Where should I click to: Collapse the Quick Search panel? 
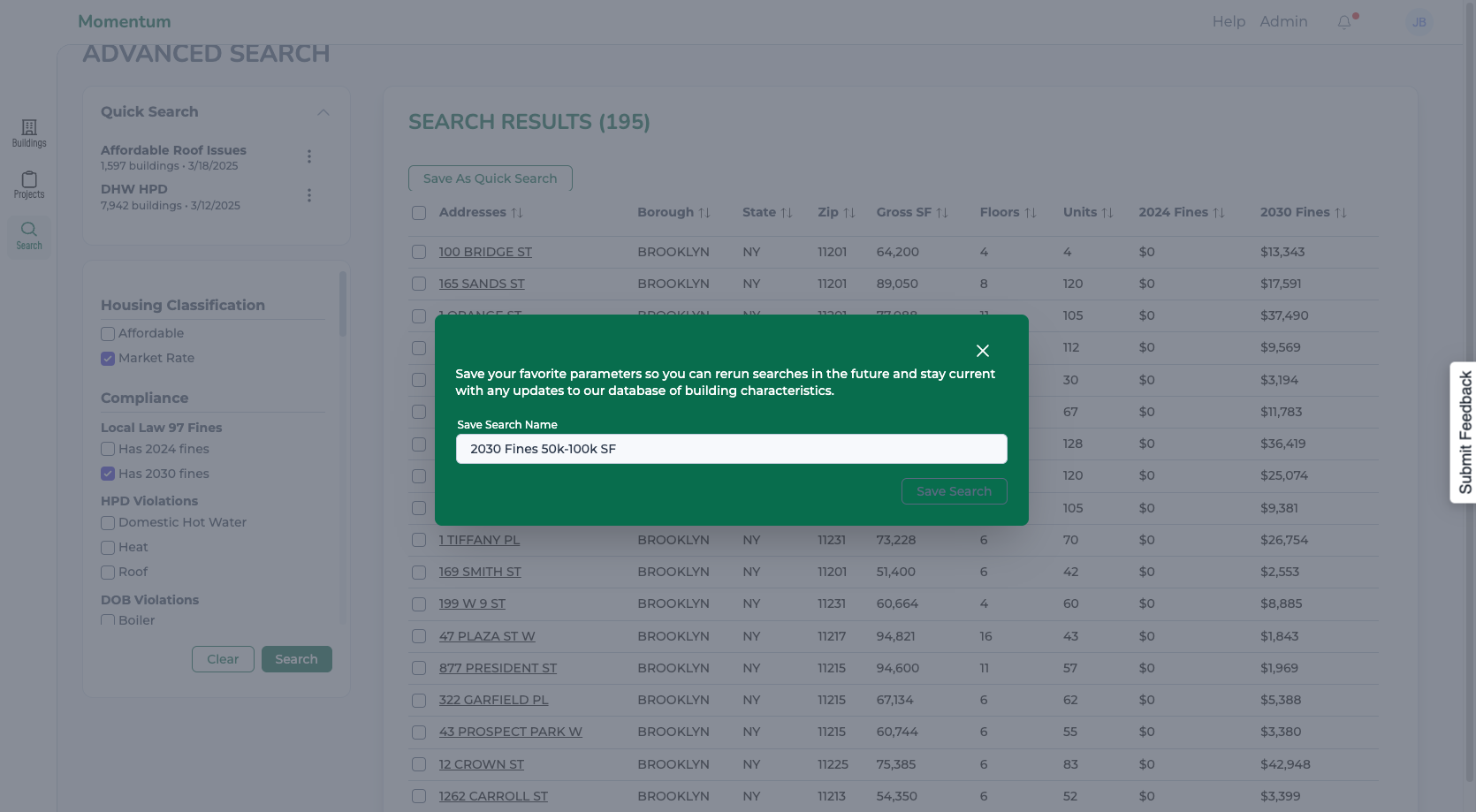click(323, 112)
